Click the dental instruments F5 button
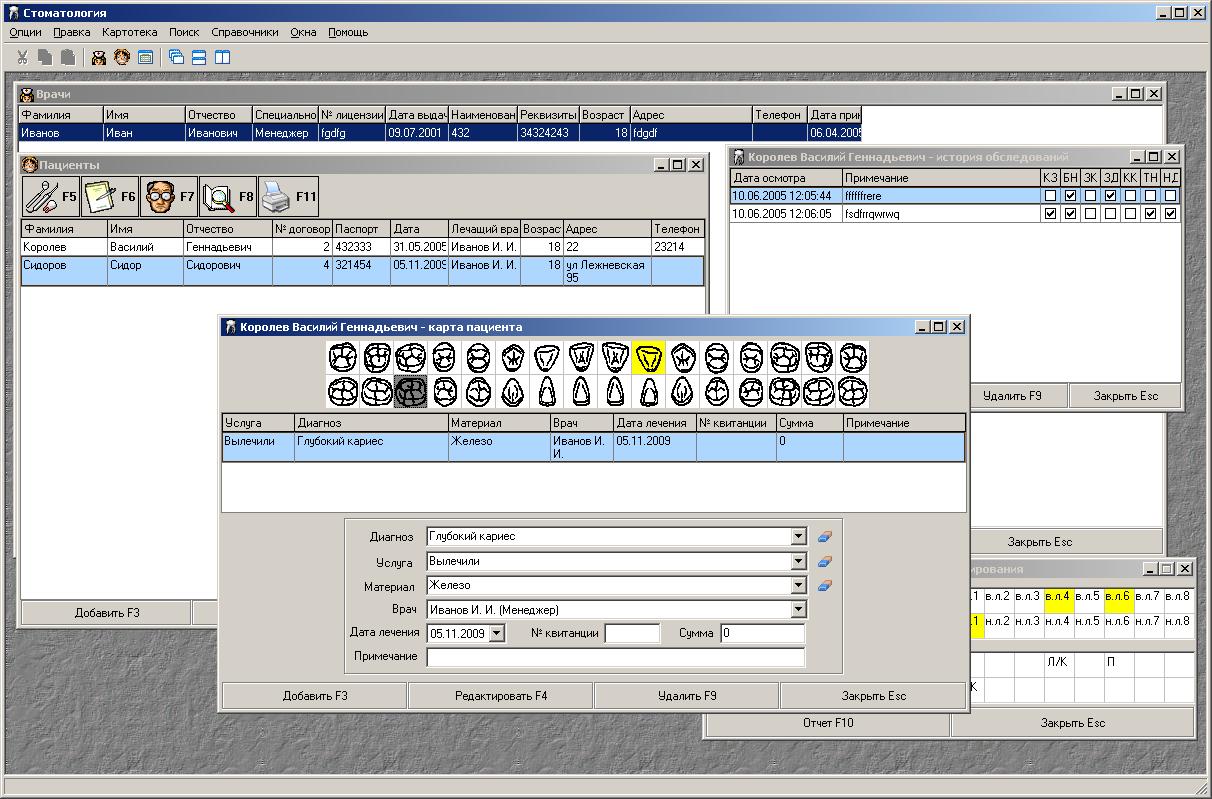 51,197
